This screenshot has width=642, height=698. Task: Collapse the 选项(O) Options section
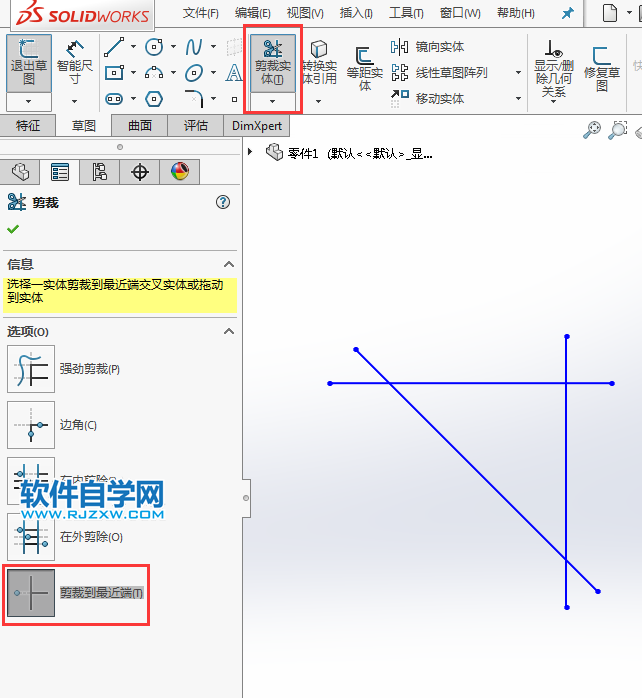point(229,332)
